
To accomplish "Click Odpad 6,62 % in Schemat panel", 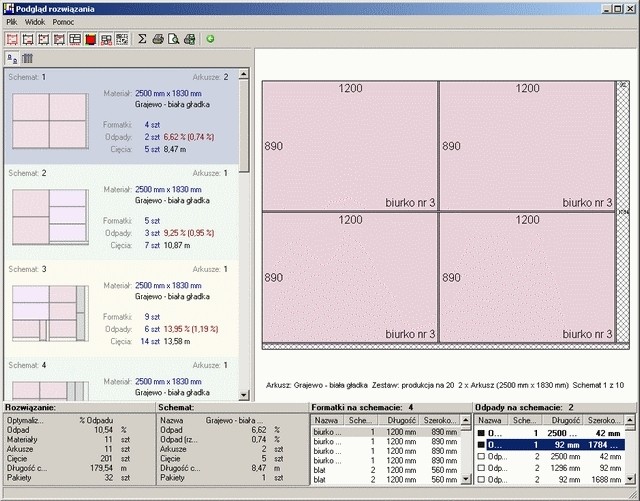I will (x=220, y=430).
